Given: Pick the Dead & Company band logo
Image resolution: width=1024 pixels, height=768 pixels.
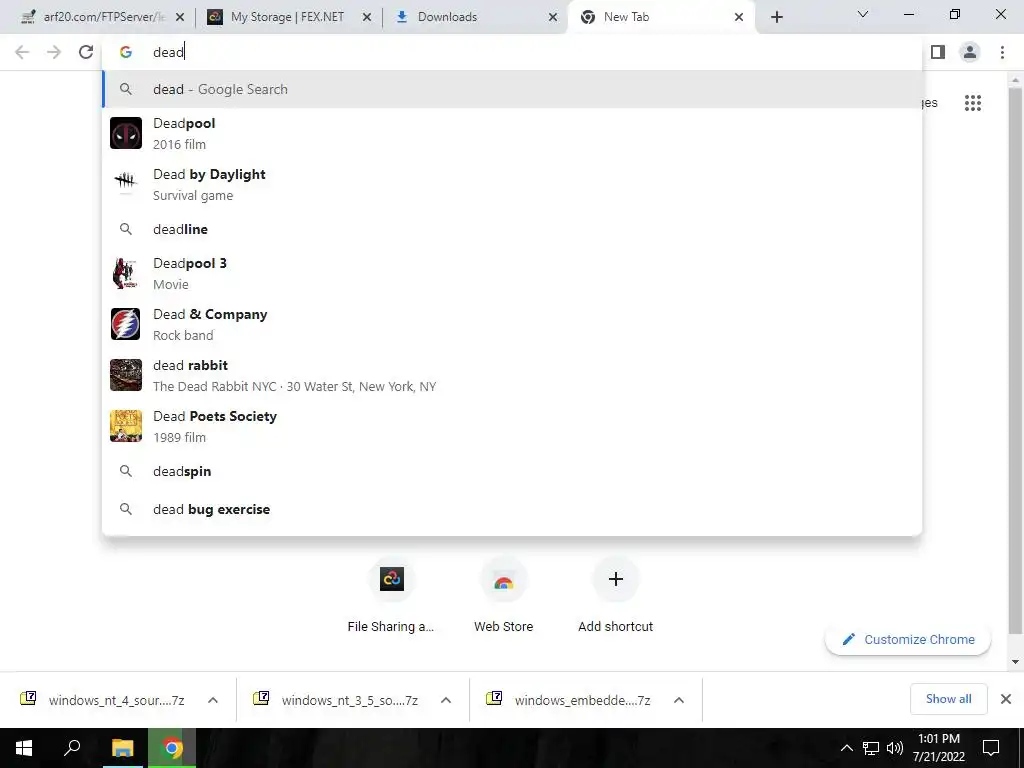Looking at the screenshot, I should pyautogui.click(x=126, y=324).
